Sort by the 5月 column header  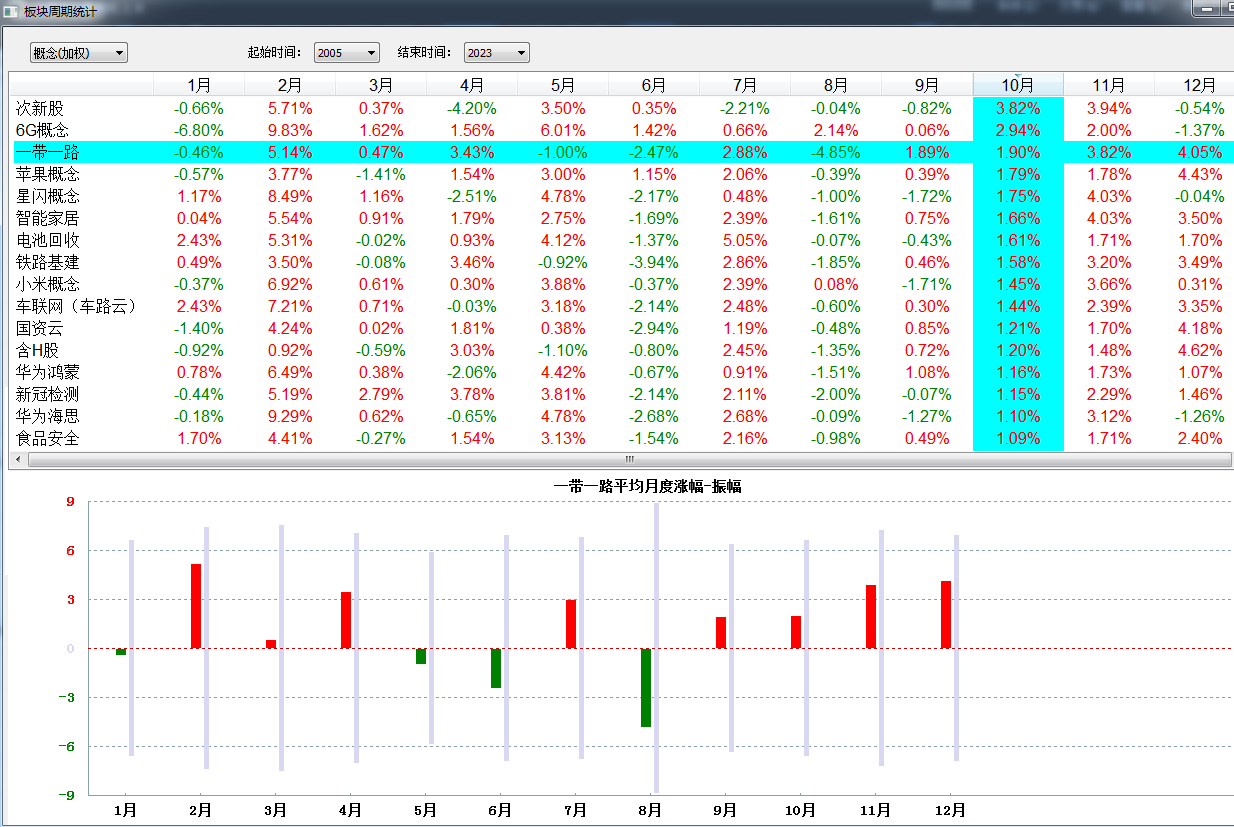click(563, 85)
